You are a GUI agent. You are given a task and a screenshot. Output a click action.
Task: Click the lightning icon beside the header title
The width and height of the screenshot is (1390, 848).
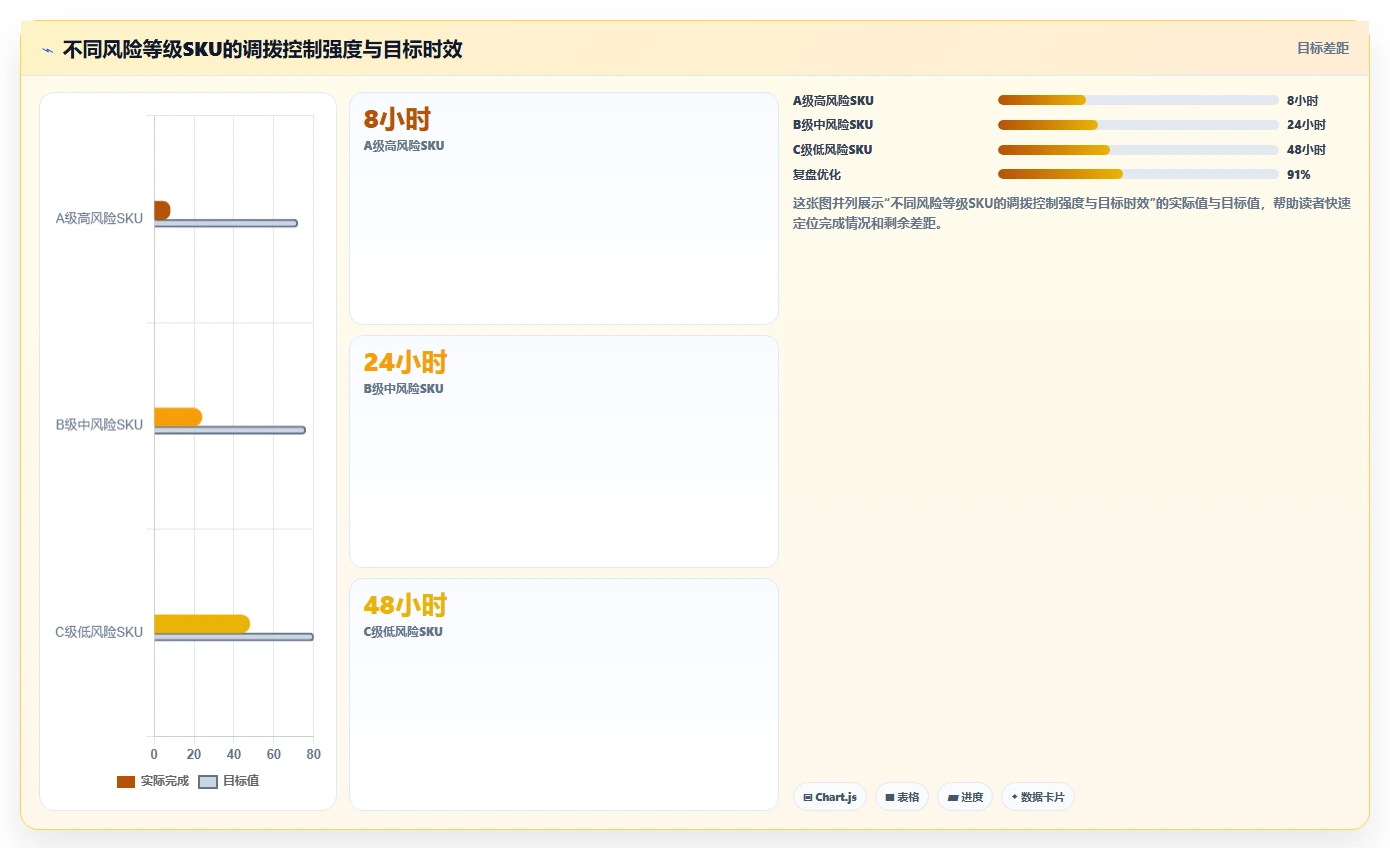coord(47,50)
